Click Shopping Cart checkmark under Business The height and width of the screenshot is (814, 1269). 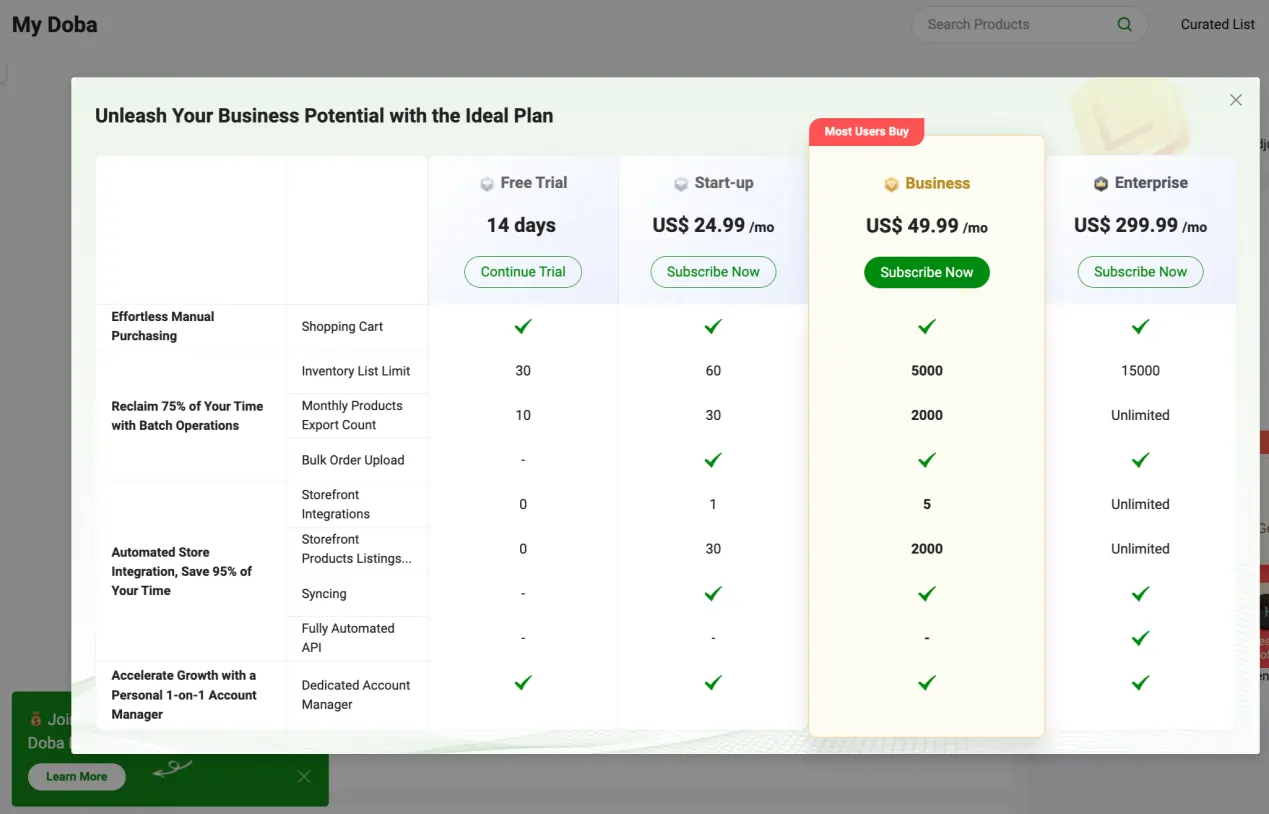(x=927, y=326)
